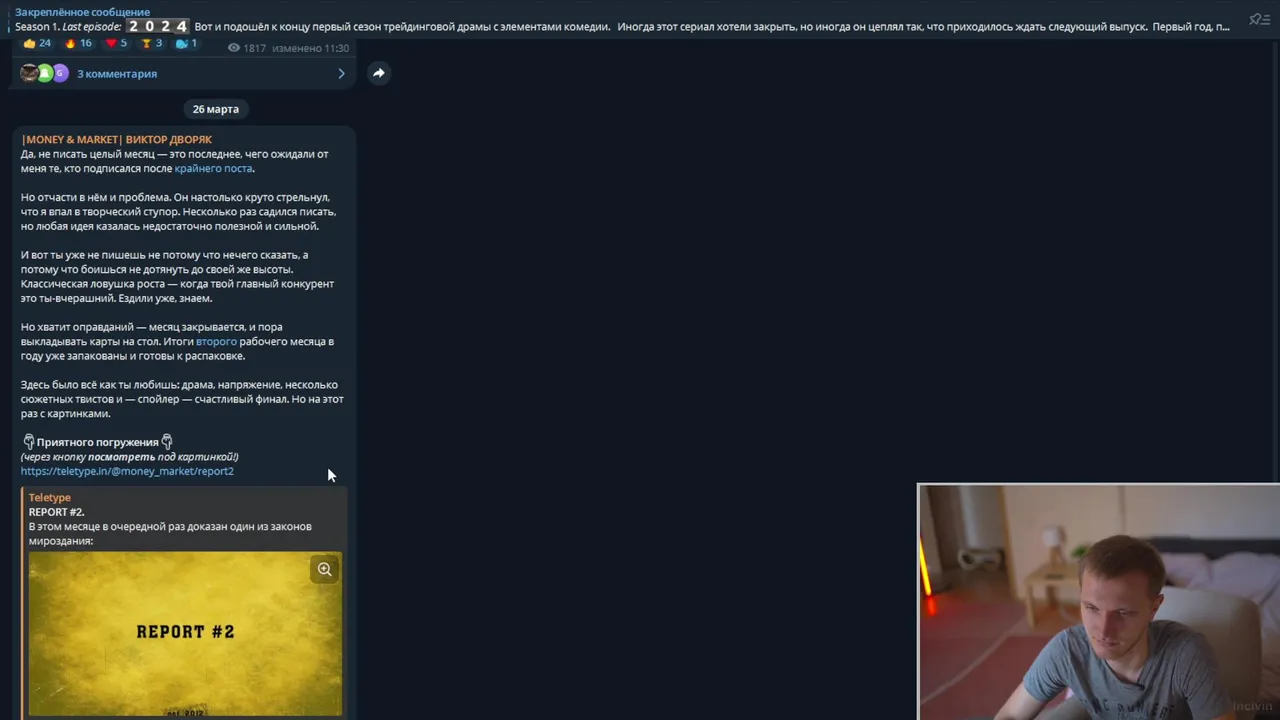
Task: Click the fire reaction with 16
Action: (78, 43)
